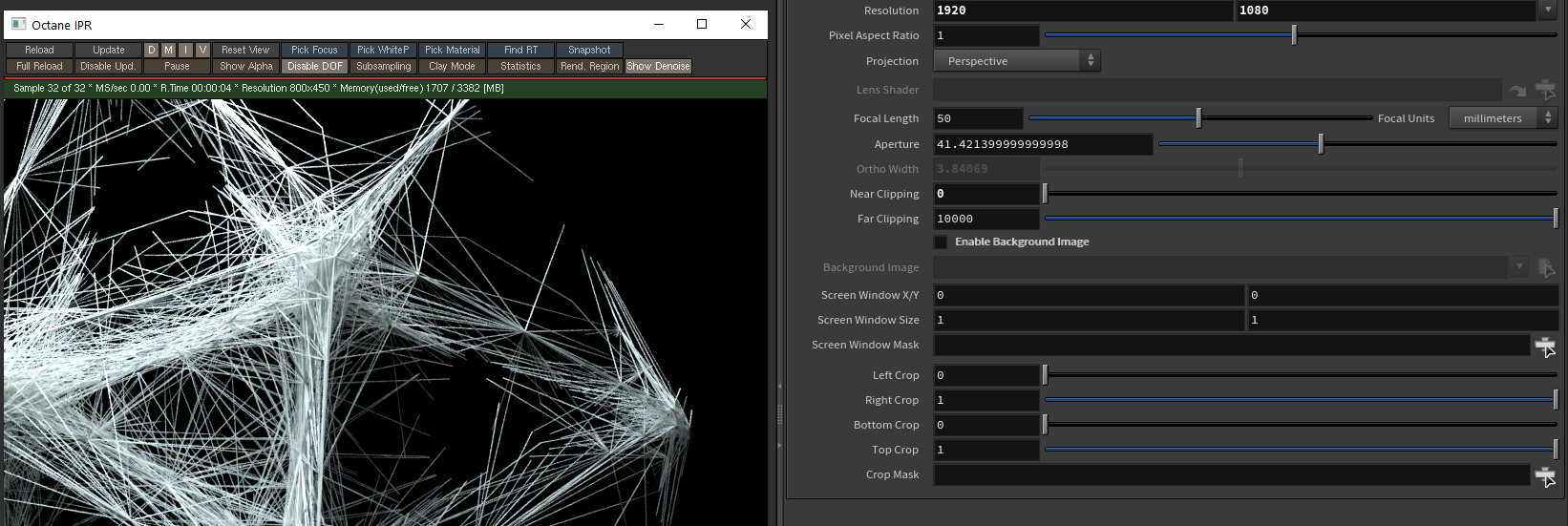
Task: Click the Screen Window X field
Action: tap(1089, 295)
